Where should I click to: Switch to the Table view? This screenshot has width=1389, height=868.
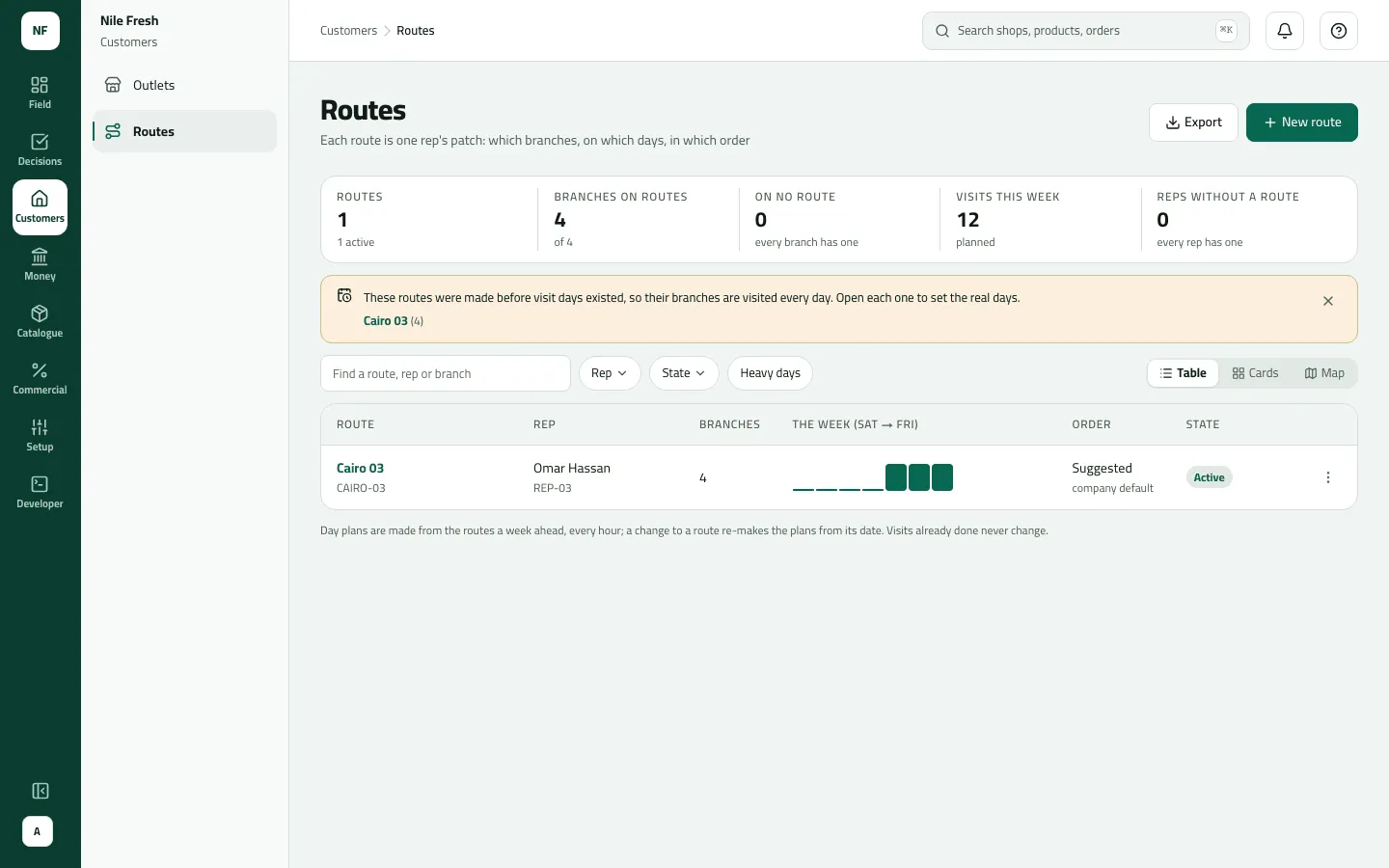coord(1184,373)
